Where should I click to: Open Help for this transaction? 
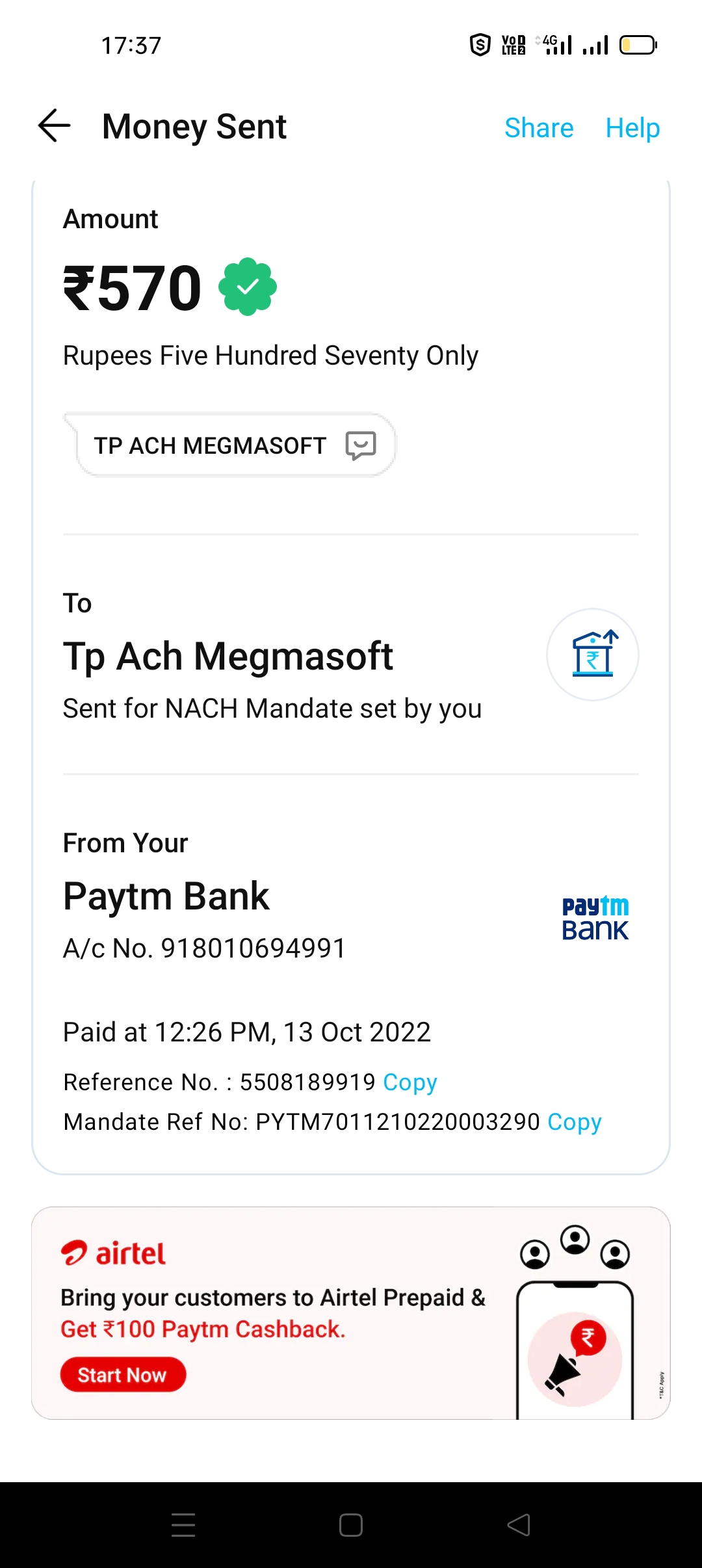[x=632, y=127]
